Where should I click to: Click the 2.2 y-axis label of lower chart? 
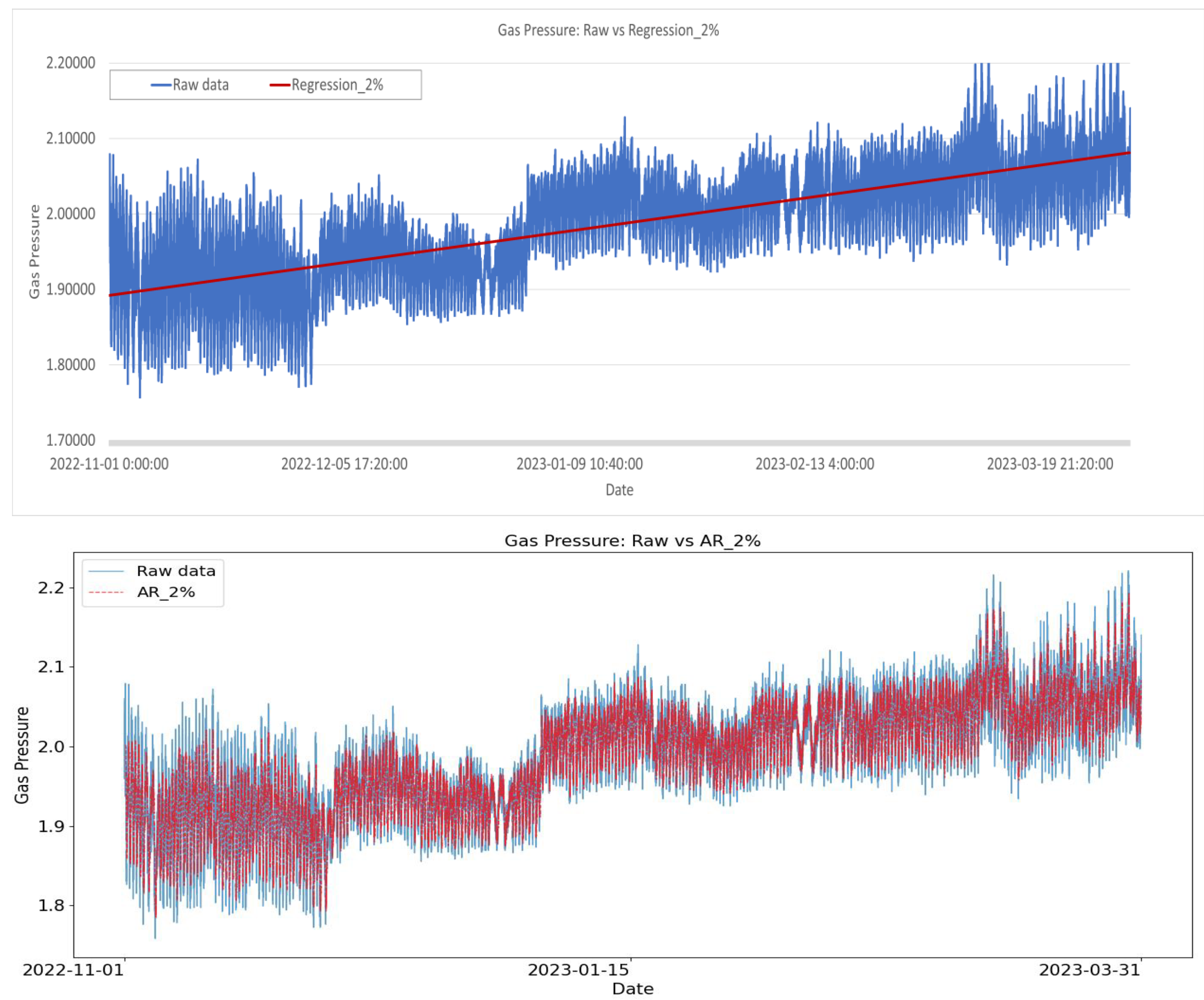pos(51,588)
